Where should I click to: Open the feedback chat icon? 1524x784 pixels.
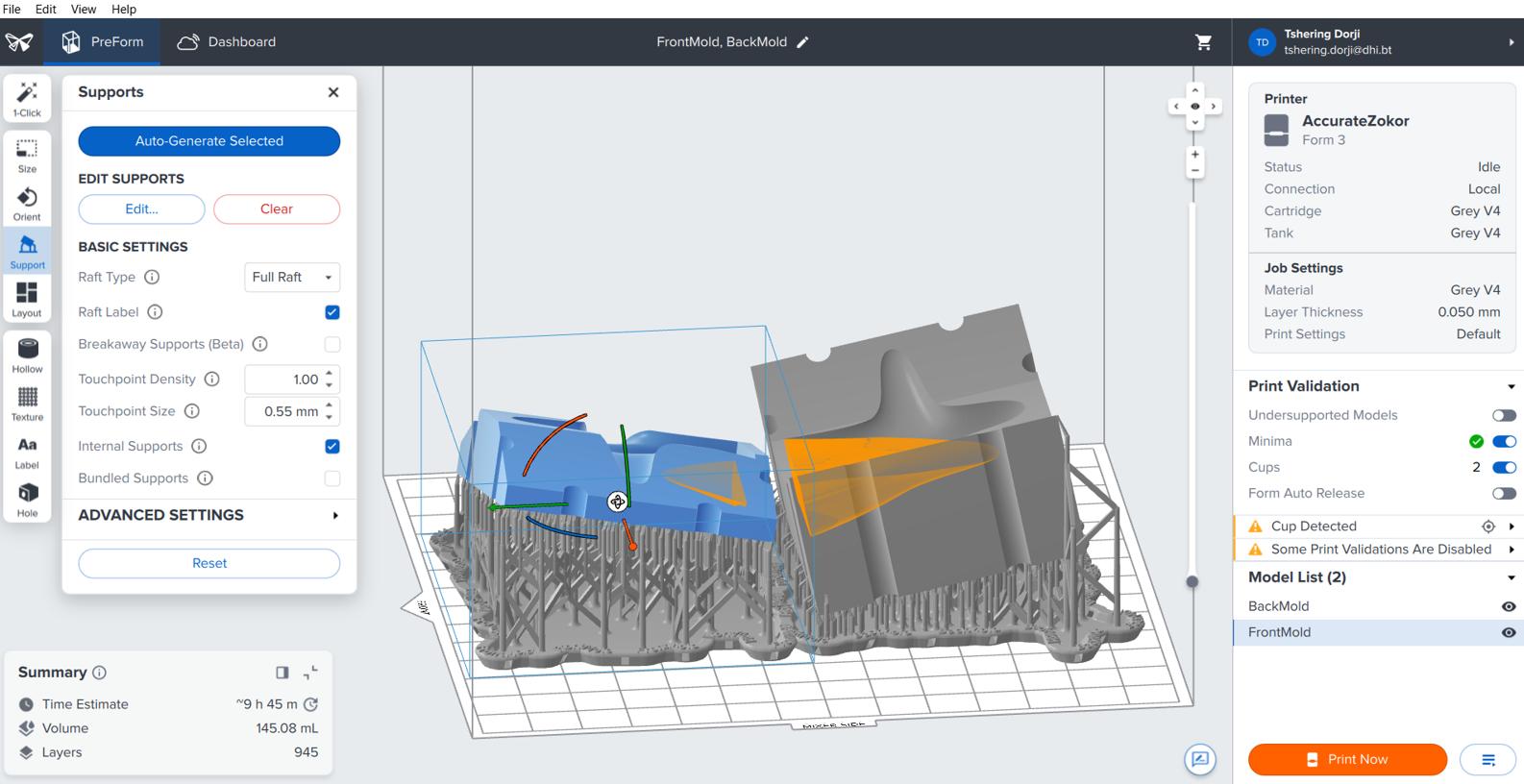tap(1200, 759)
